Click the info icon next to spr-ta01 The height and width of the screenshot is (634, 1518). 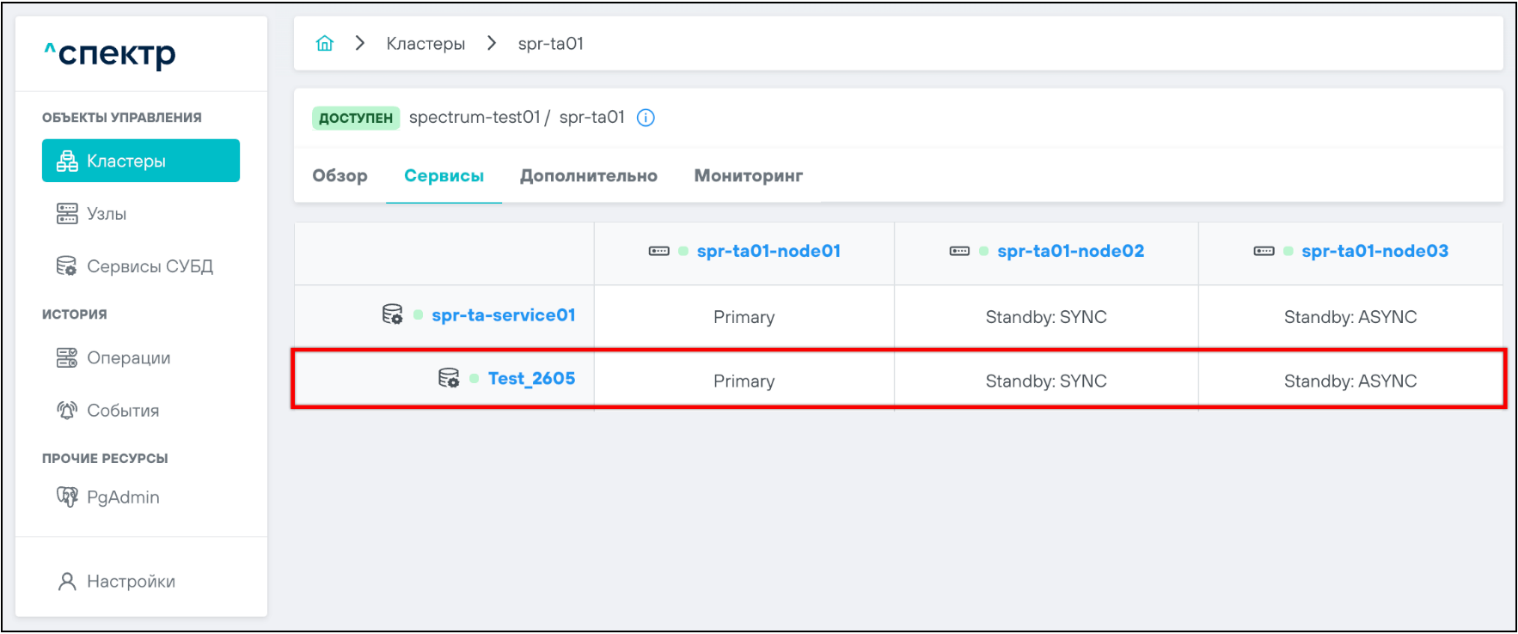point(646,118)
